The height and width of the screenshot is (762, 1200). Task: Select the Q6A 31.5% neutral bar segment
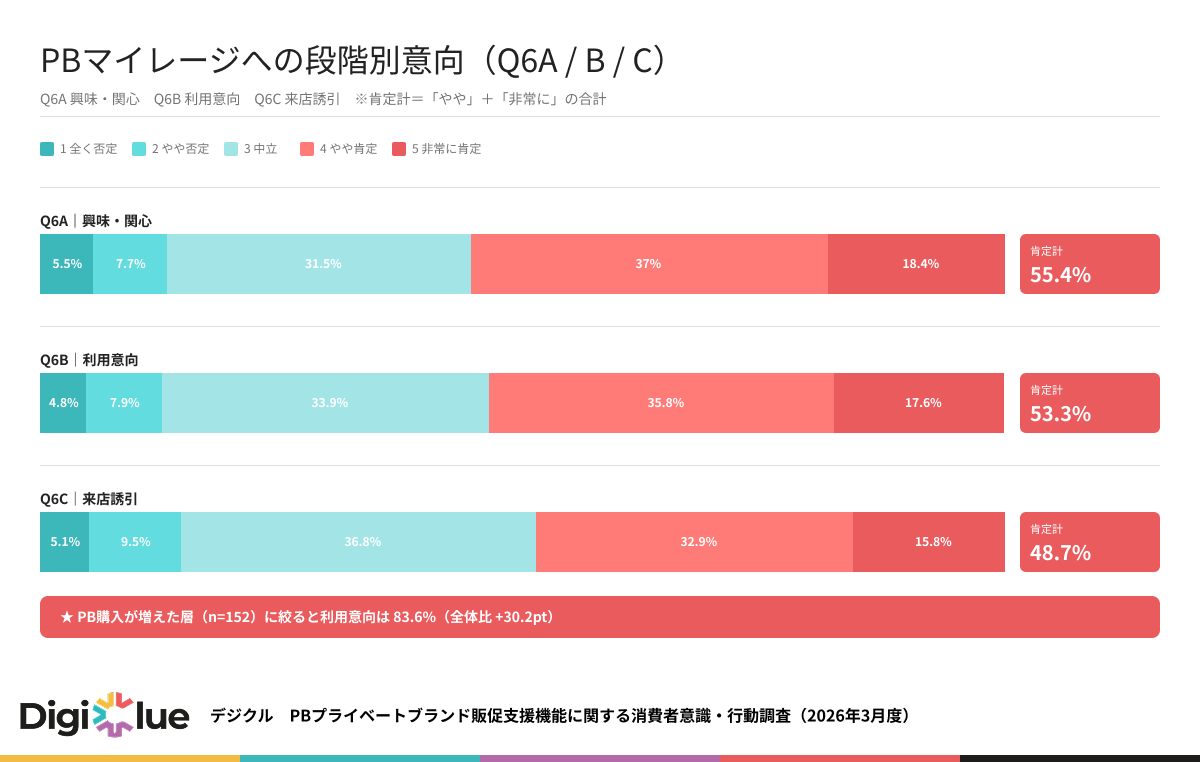pos(319,264)
